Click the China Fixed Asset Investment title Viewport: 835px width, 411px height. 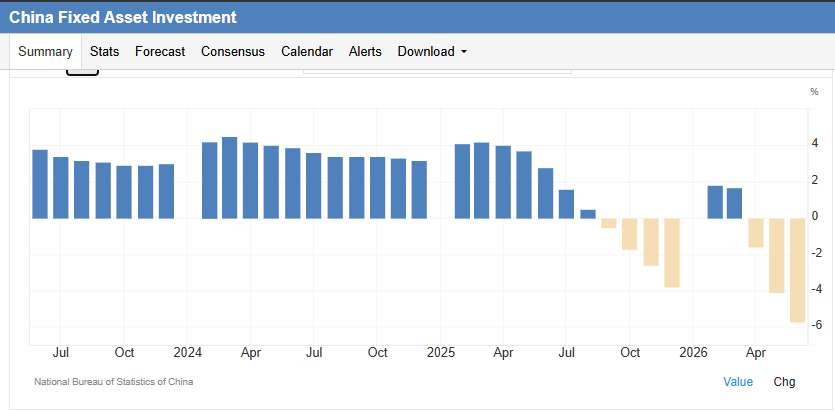point(122,17)
